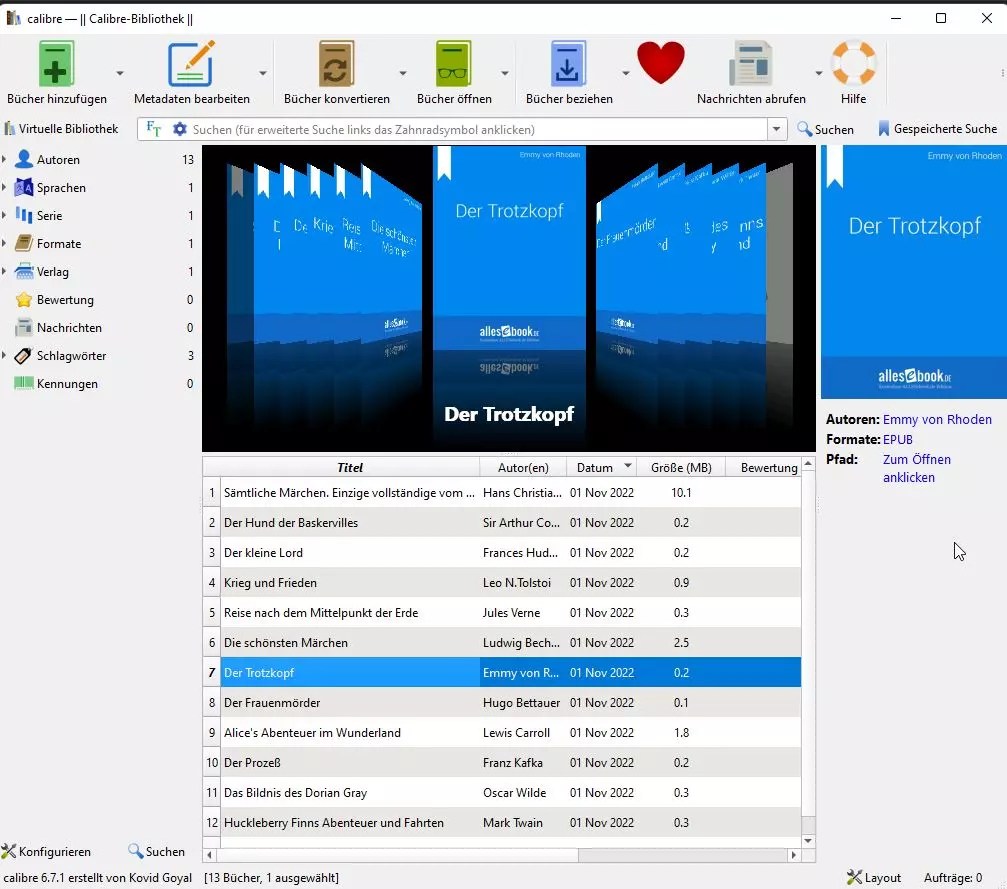The height and width of the screenshot is (889, 1007).
Task: Click the Bücher öffnen icon
Action: 455,63
